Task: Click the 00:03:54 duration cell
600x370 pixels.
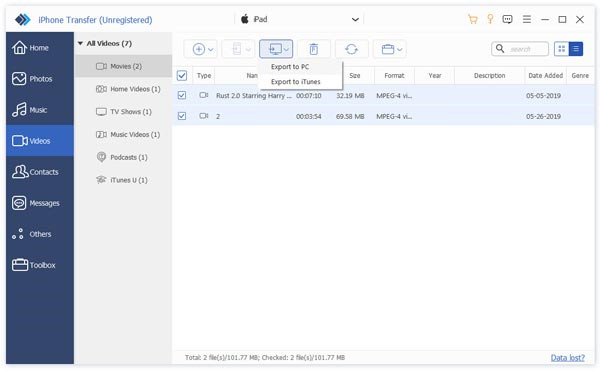Action: point(308,116)
